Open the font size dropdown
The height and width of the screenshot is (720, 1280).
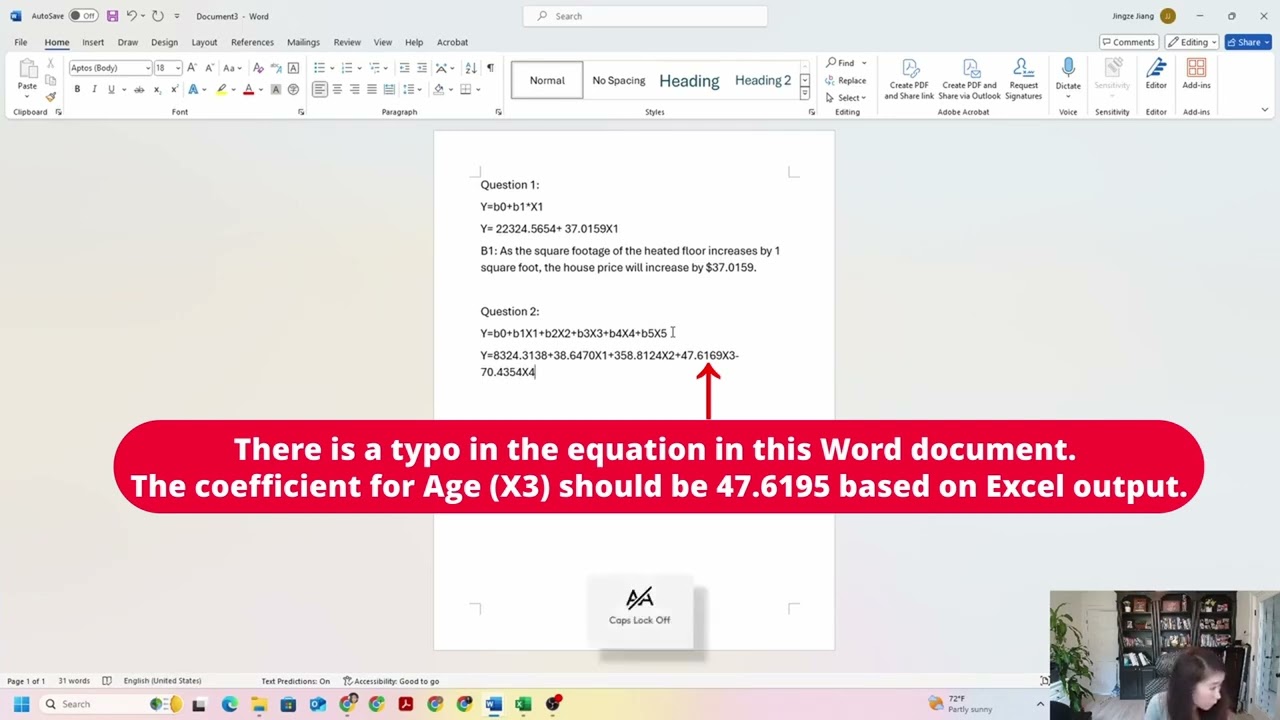(179, 68)
